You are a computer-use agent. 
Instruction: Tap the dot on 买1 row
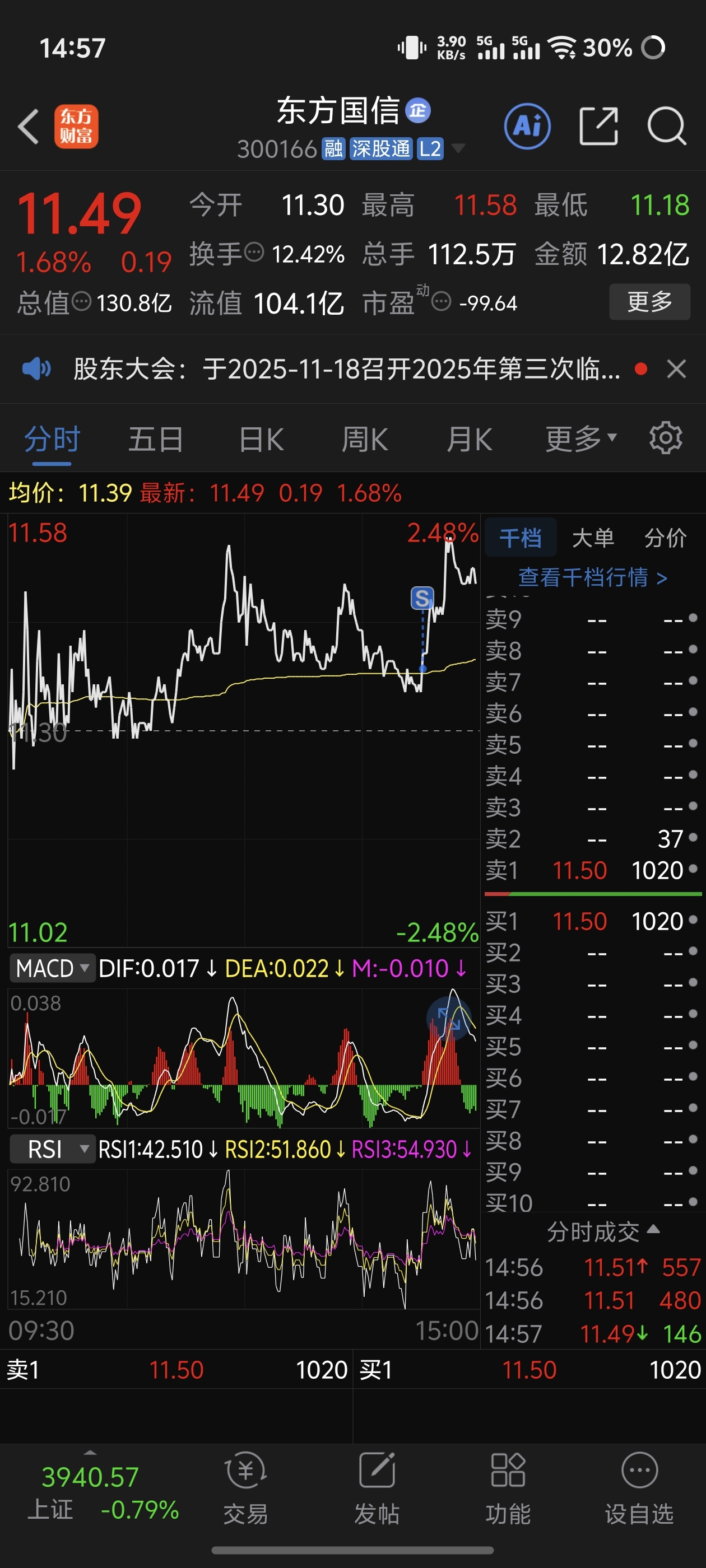click(x=693, y=919)
